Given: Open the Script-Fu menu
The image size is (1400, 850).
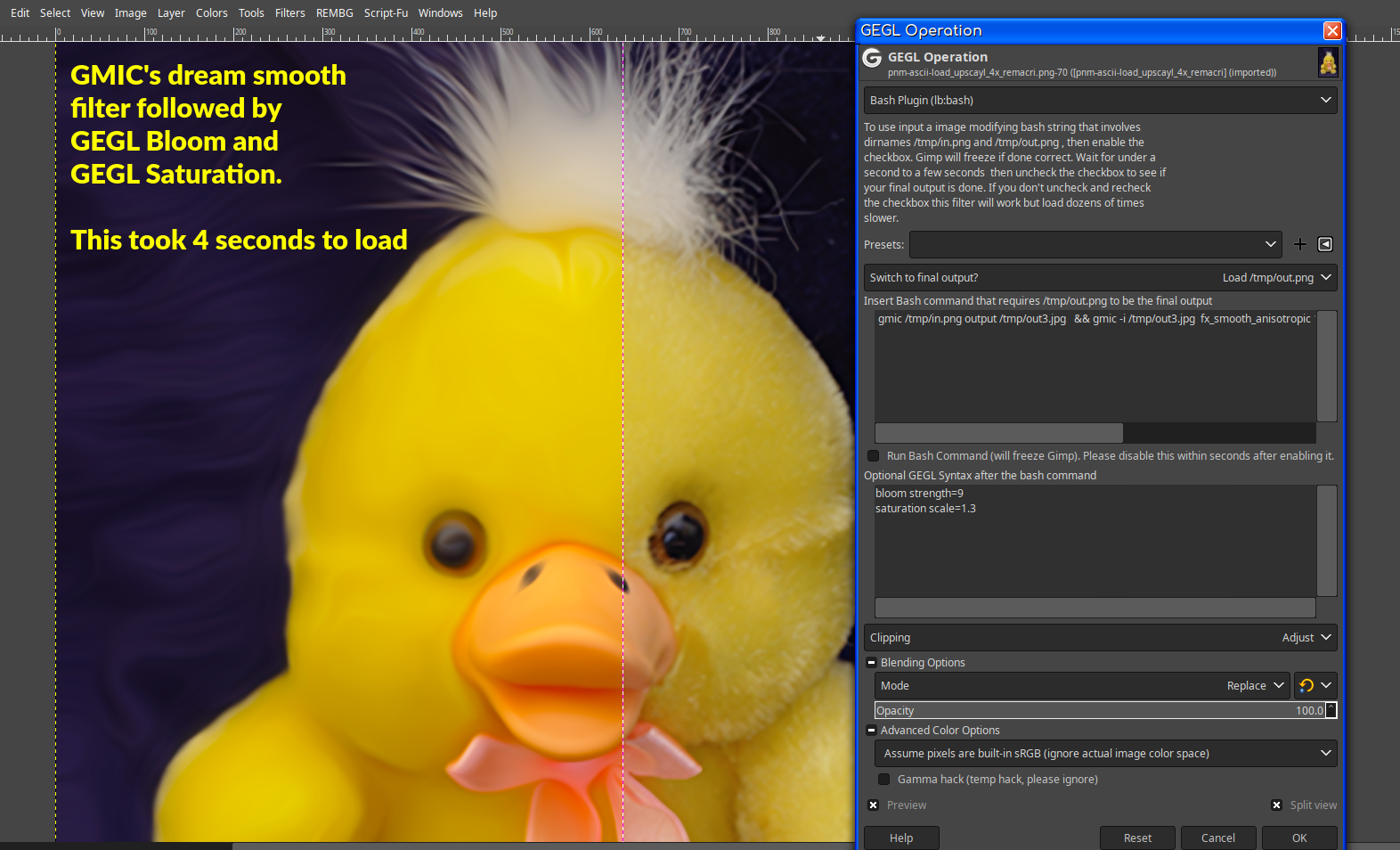Looking at the screenshot, I should (386, 12).
